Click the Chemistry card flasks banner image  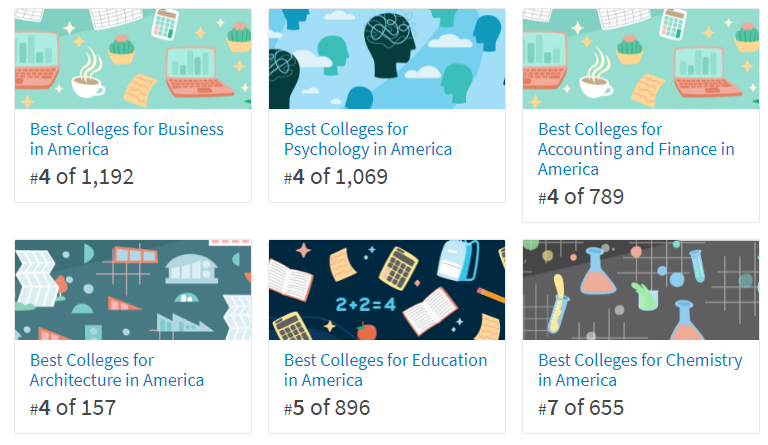(641, 290)
